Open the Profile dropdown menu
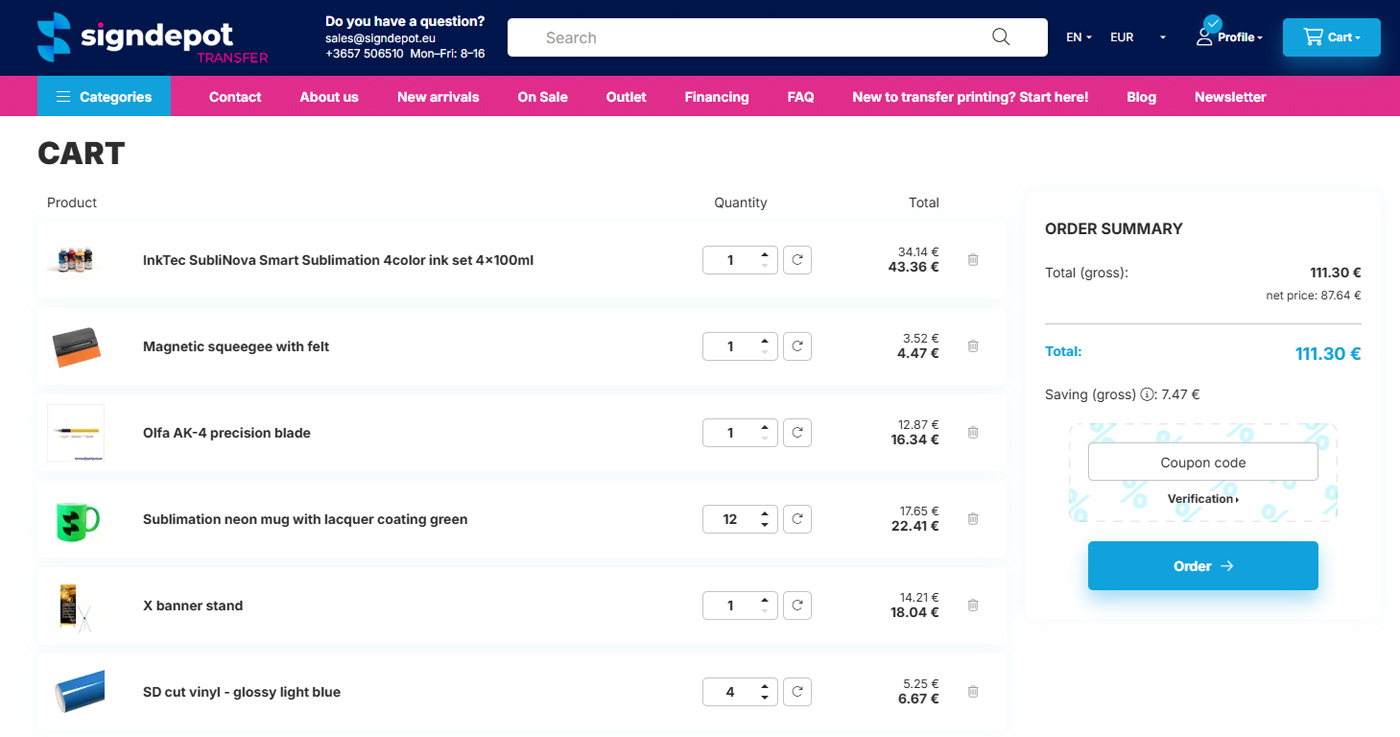Image resolution: width=1400 pixels, height=737 pixels. (1231, 37)
